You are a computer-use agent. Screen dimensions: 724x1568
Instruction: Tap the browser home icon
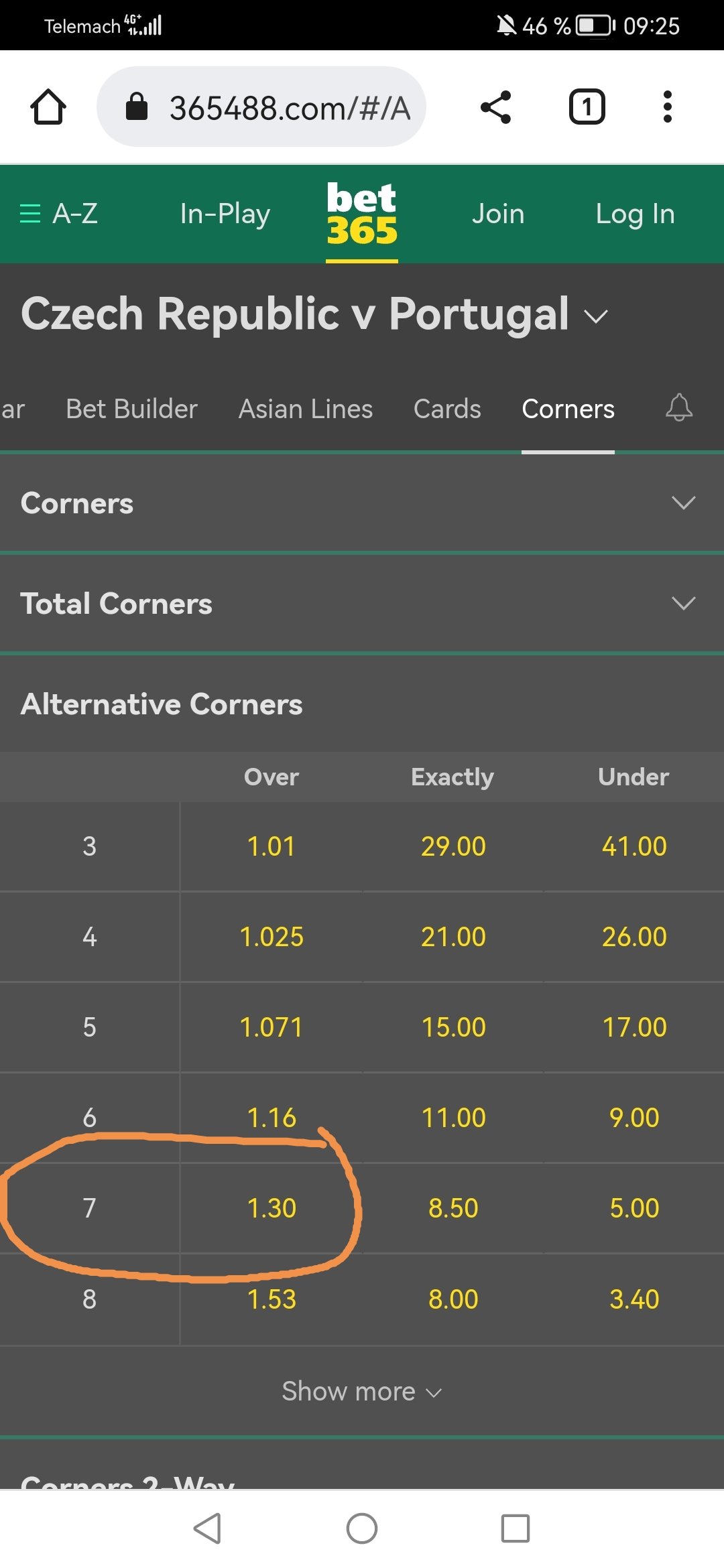pyautogui.click(x=48, y=107)
